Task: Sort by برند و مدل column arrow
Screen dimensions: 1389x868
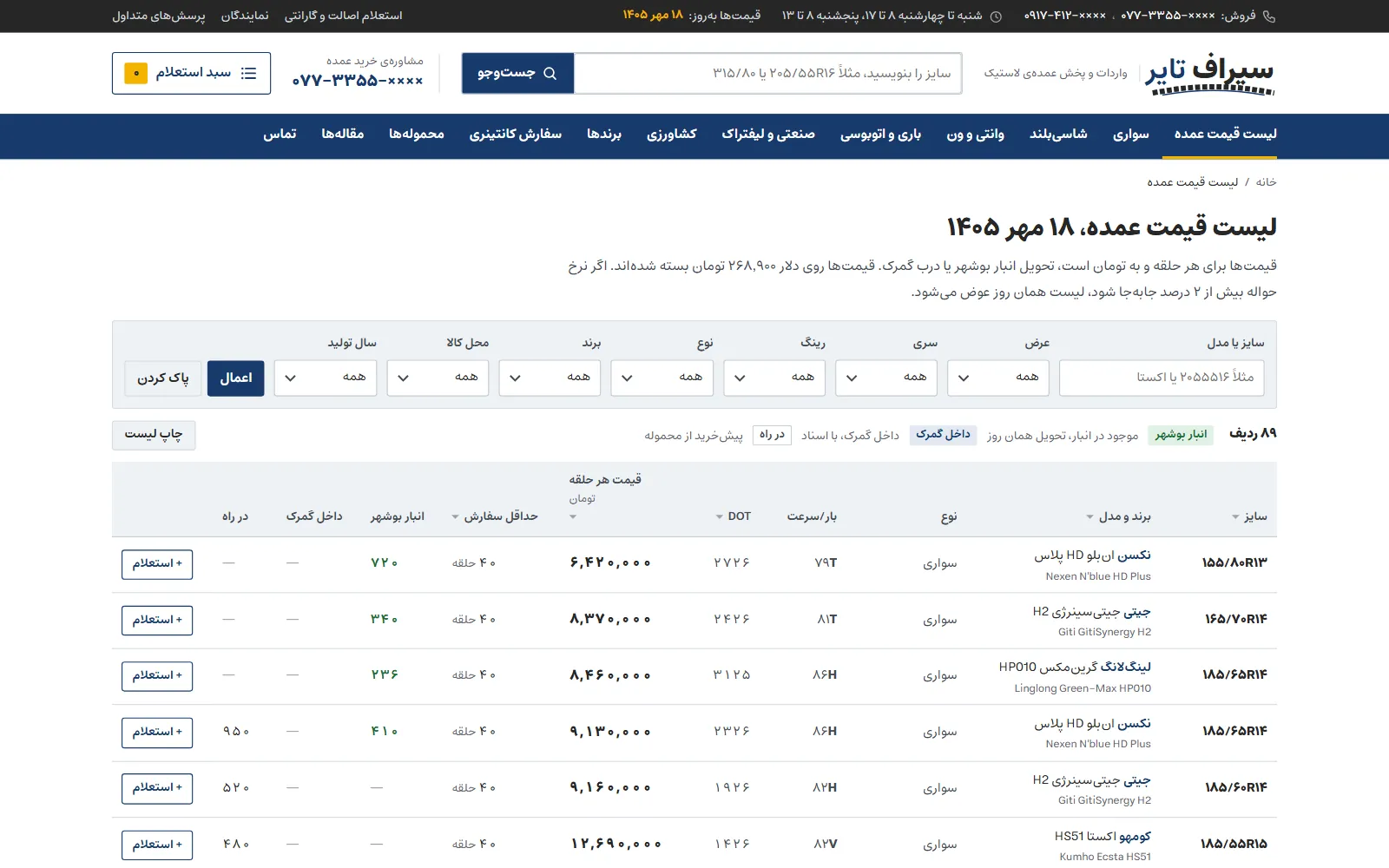Action: coord(1089,517)
